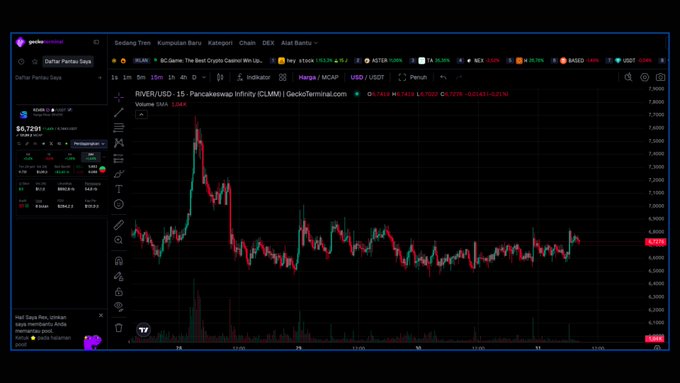Select the trend line drawing tool

click(x=118, y=112)
